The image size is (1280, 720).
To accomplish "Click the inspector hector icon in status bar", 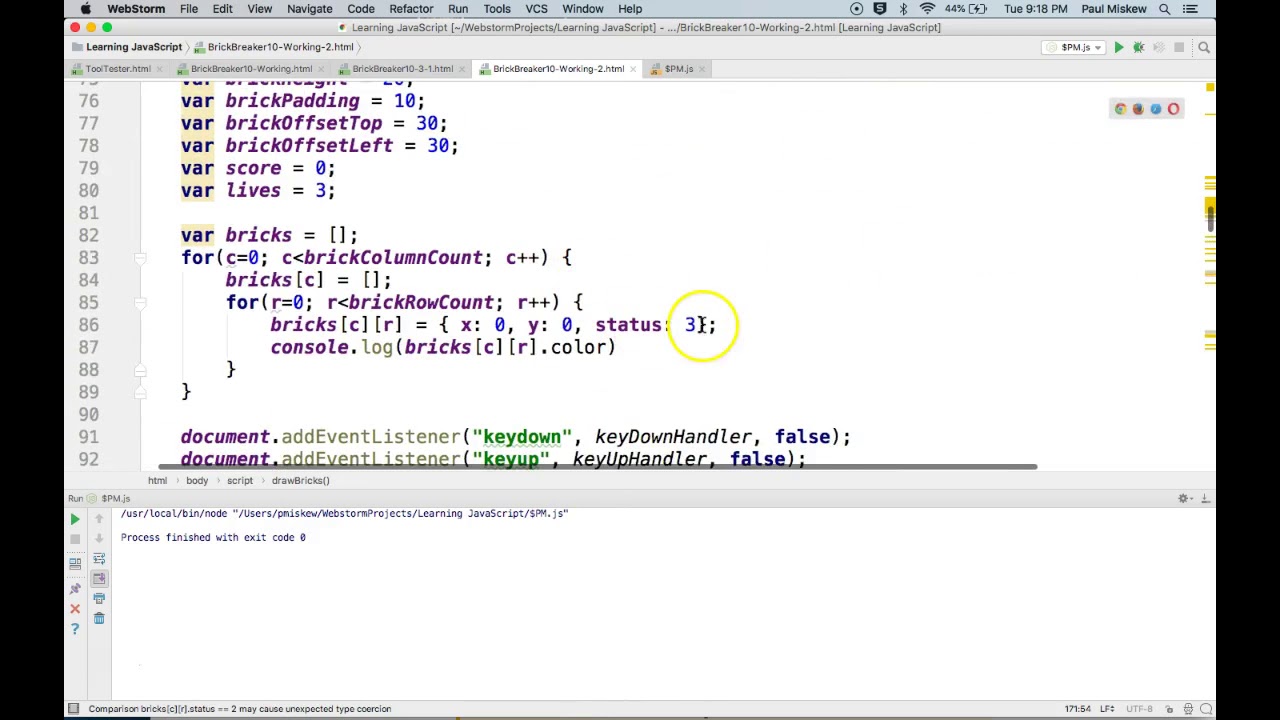I will click(x=1188, y=709).
